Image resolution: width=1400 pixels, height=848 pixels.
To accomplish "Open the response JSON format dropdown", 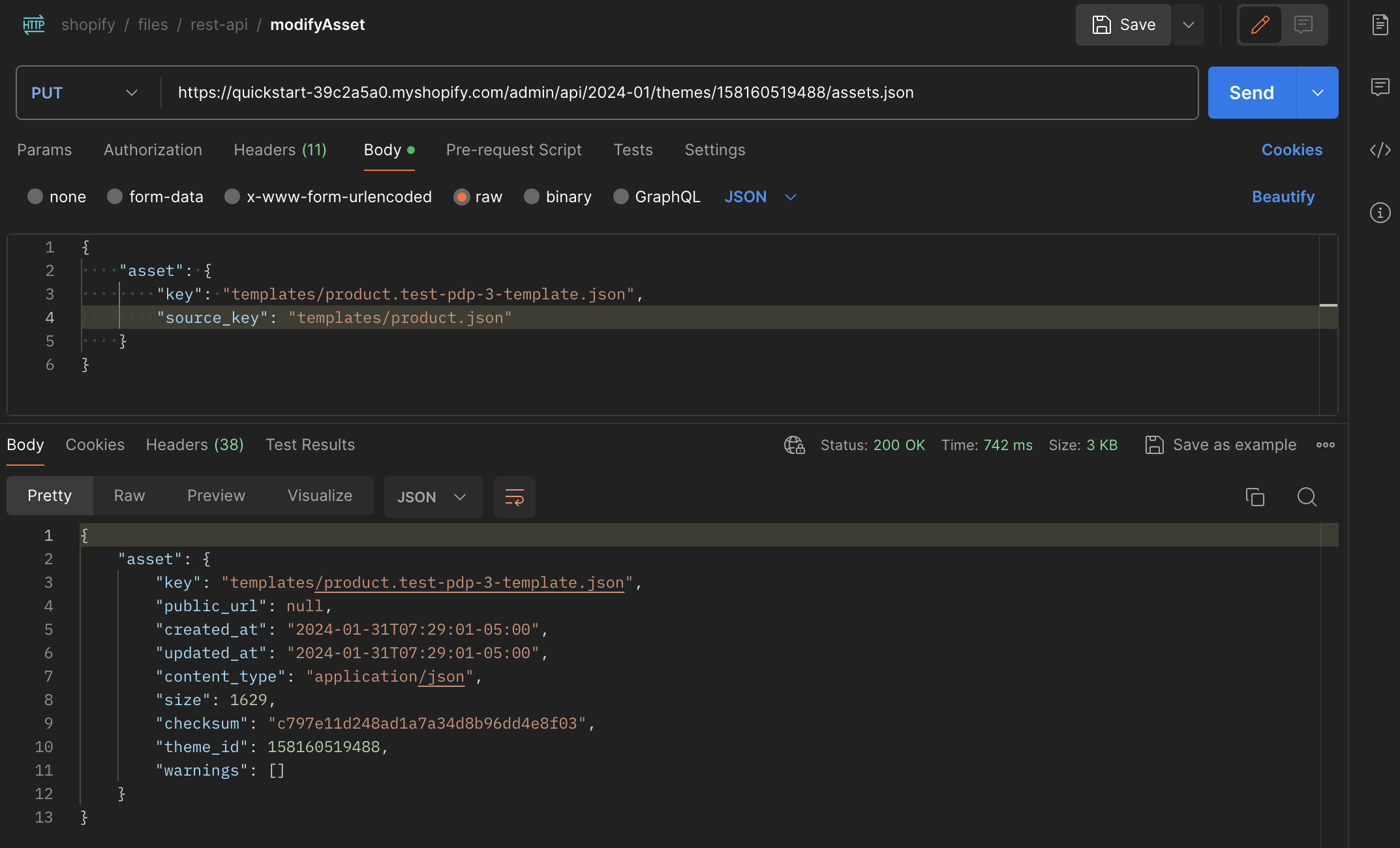I will [x=433, y=497].
